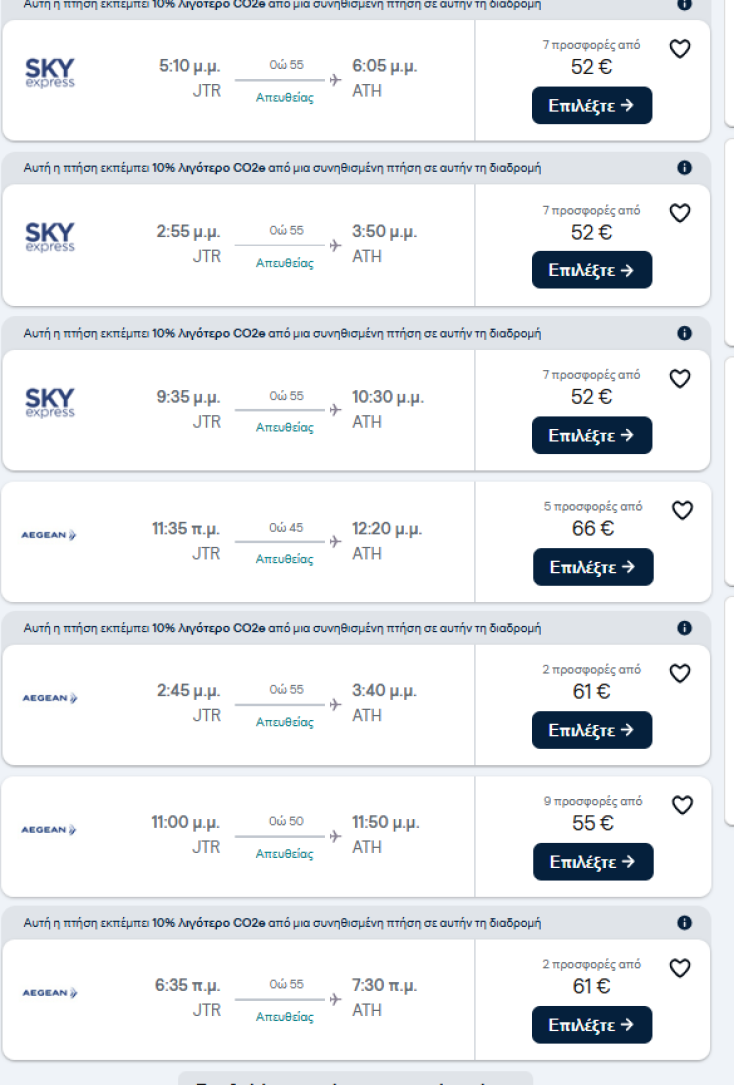The height and width of the screenshot is (1085, 734).
Task: Click Επιλέξτε for 2:45 μ.μ. Aegean flight
Action: point(592,730)
